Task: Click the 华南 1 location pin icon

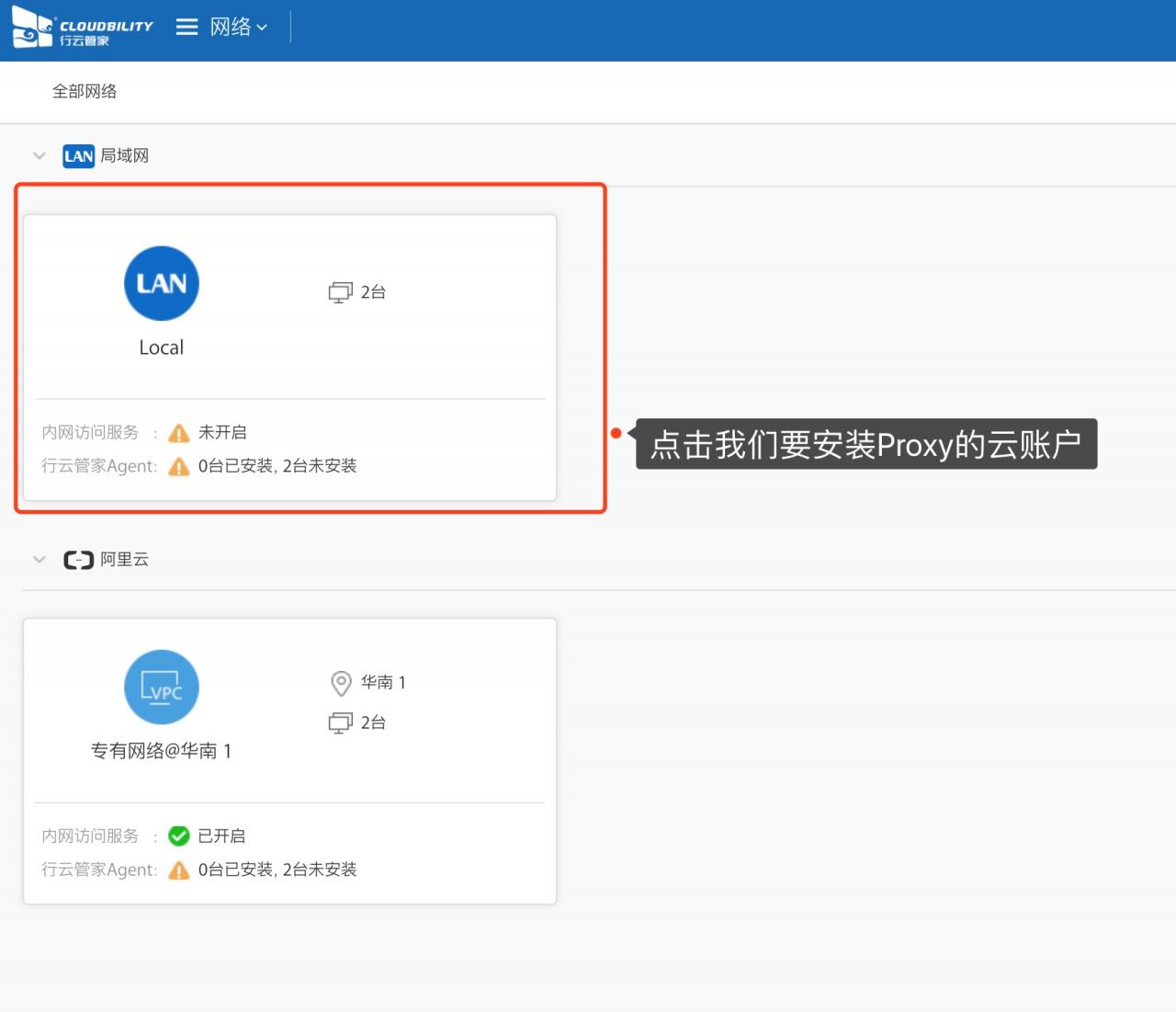Action: tap(341, 683)
